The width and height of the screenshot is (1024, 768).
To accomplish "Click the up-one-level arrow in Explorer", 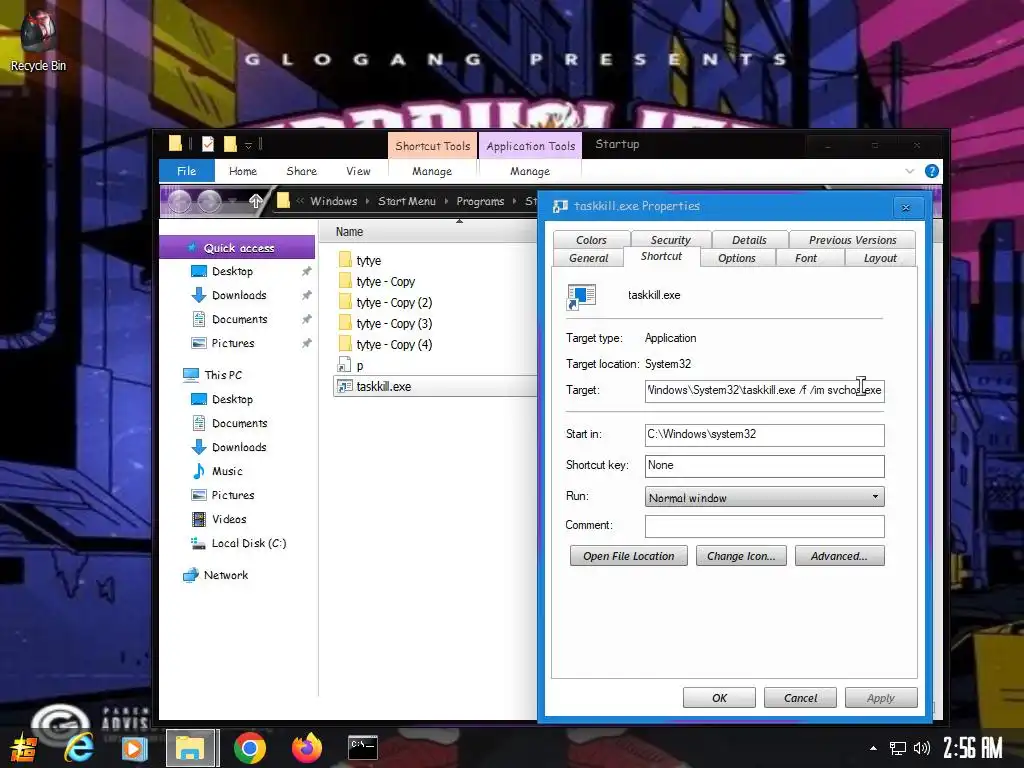I will [x=256, y=201].
